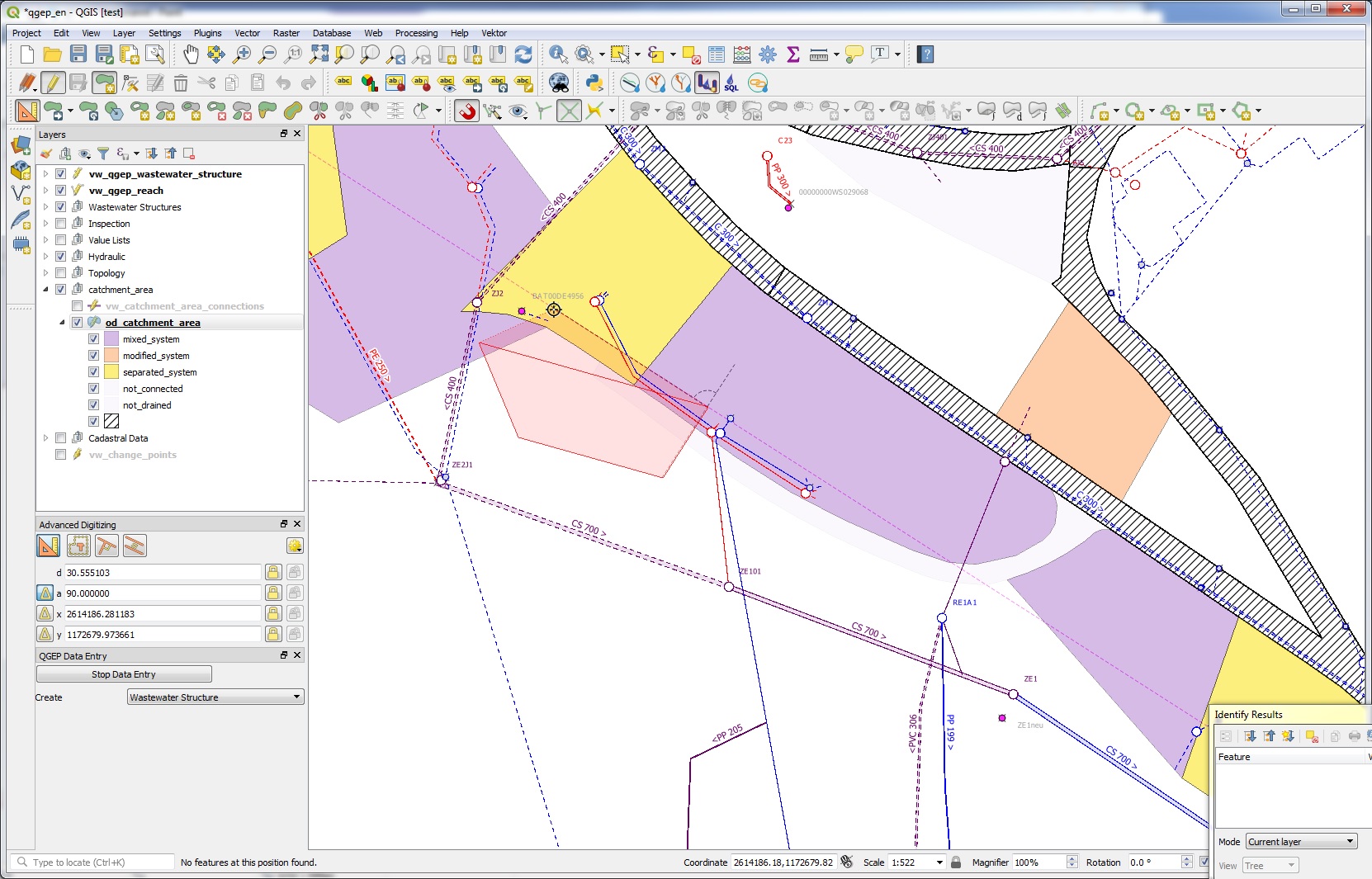
Task: Activate the Identify Features tool
Action: pyautogui.click(x=559, y=54)
